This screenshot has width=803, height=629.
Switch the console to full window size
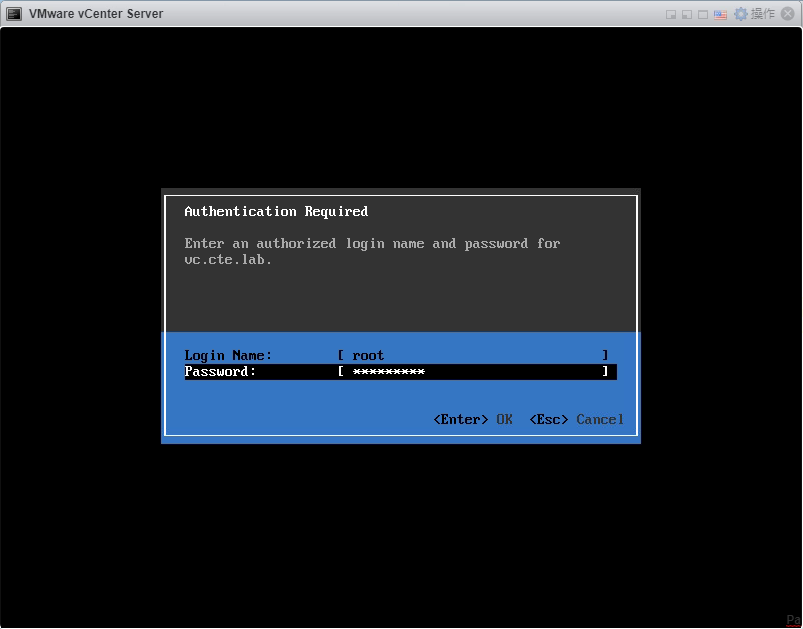click(x=703, y=14)
